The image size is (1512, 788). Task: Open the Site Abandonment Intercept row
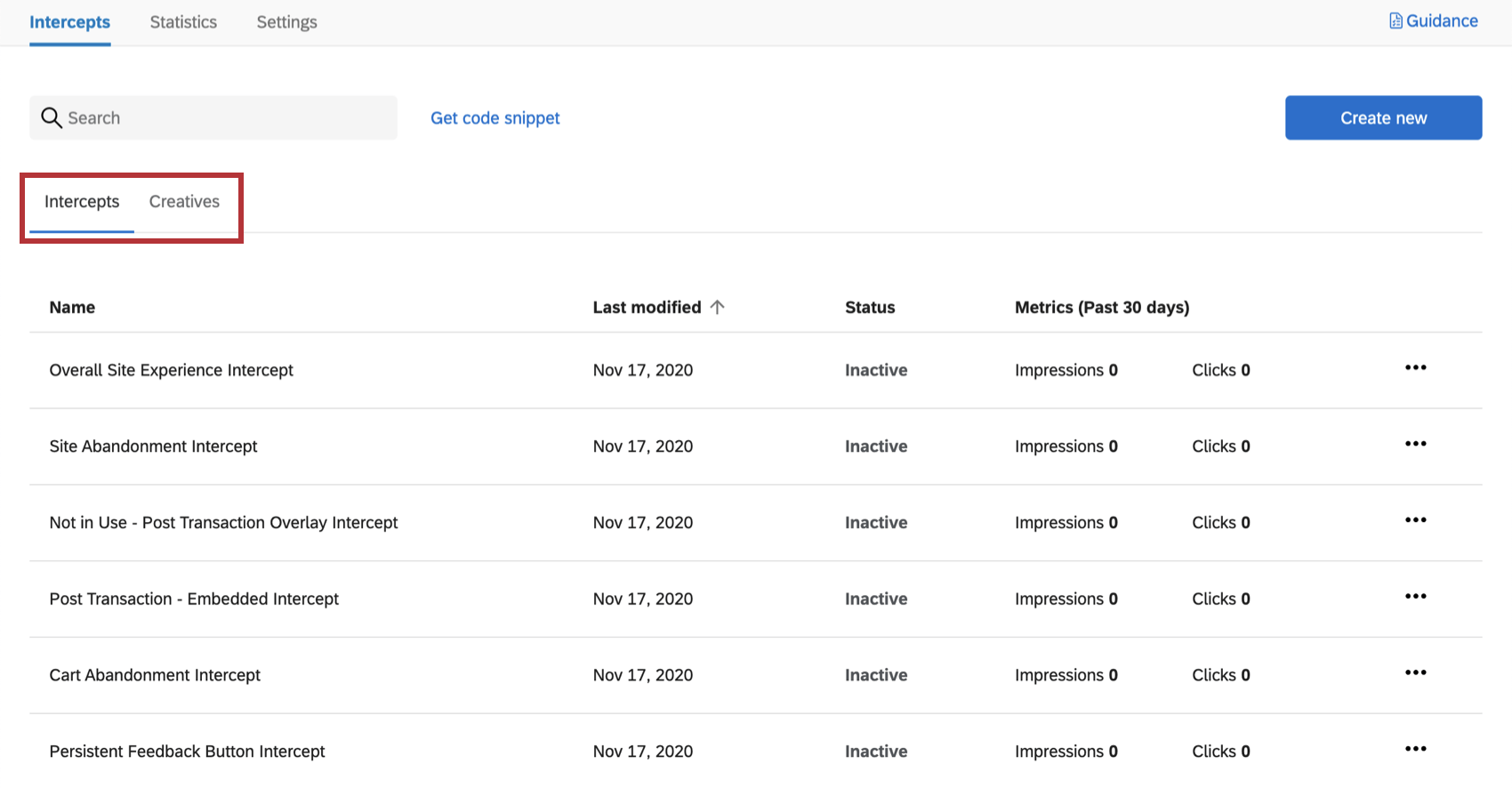(153, 446)
